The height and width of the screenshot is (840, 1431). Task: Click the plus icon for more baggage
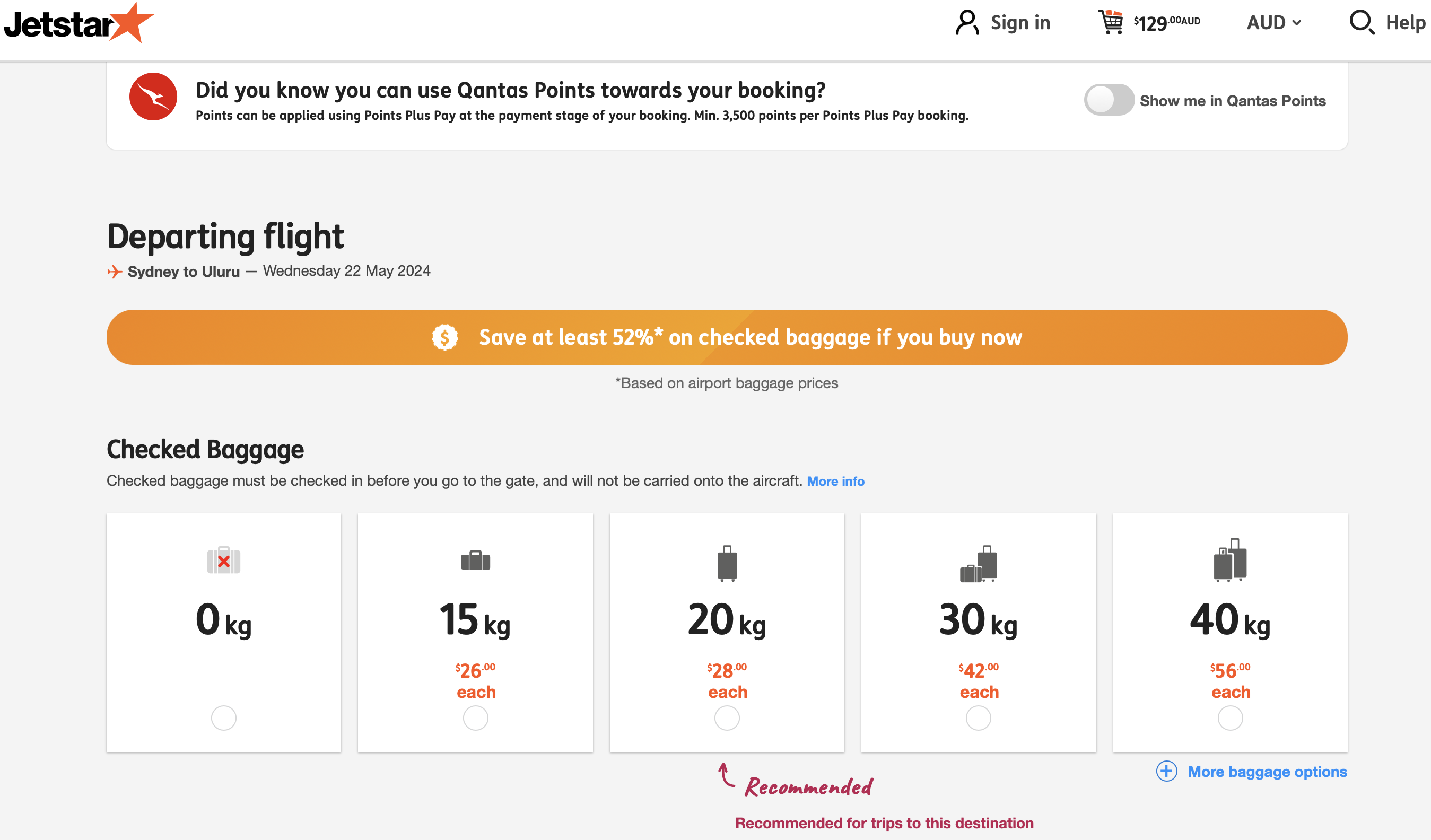pos(1166,771)
